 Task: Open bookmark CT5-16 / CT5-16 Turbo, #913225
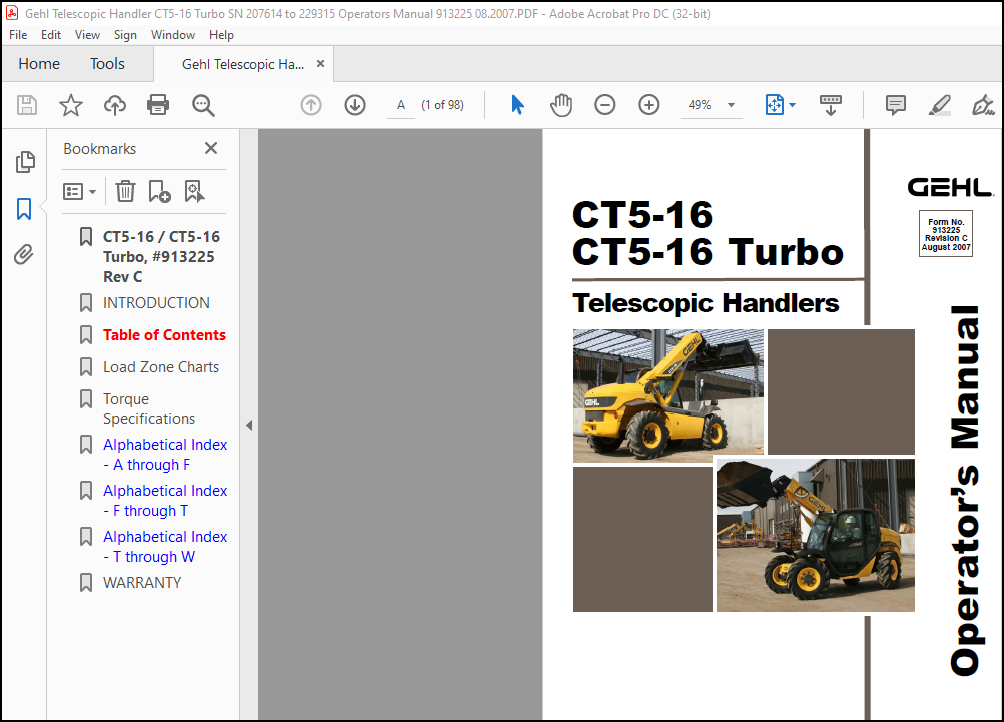pyautogui.click(x=161, y=257)
